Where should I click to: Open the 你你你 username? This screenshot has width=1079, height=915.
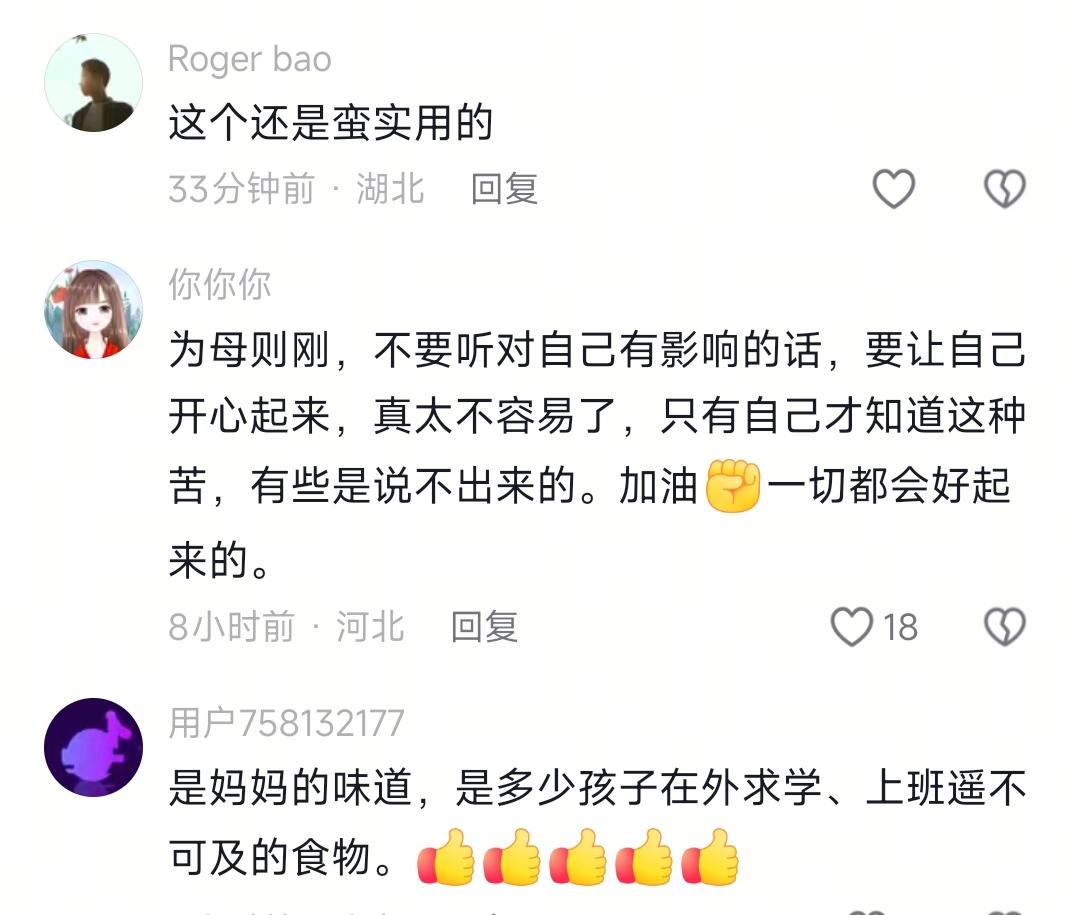point(220,284)
